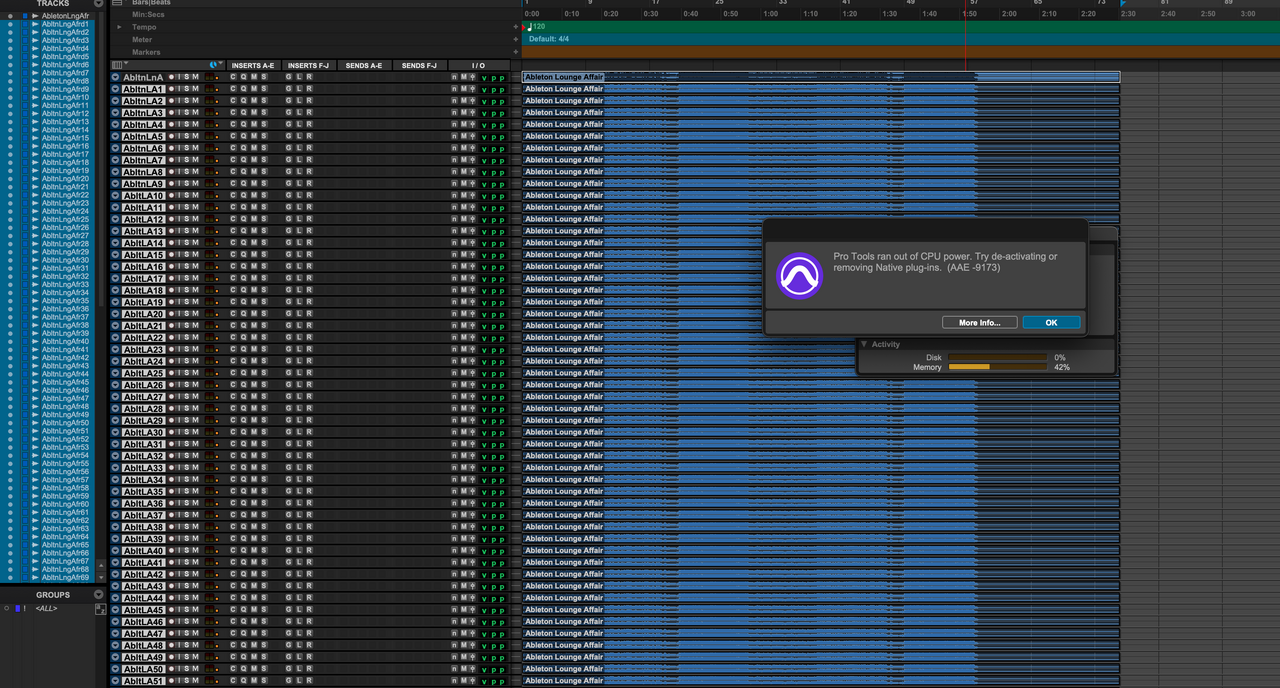Click the INSERTS A-E column header
This screenshot has height=688, width=1280.
252,65
